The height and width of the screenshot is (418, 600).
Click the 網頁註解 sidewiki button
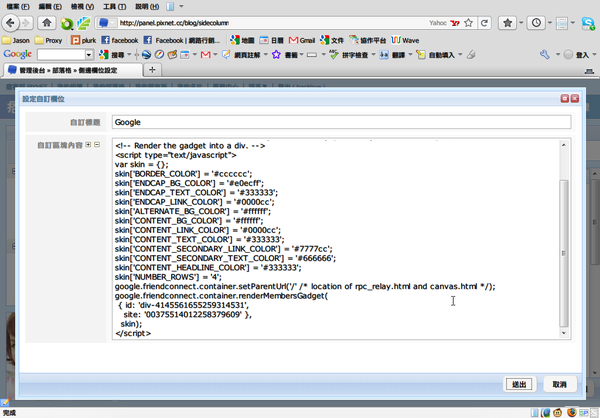point(242,55)
